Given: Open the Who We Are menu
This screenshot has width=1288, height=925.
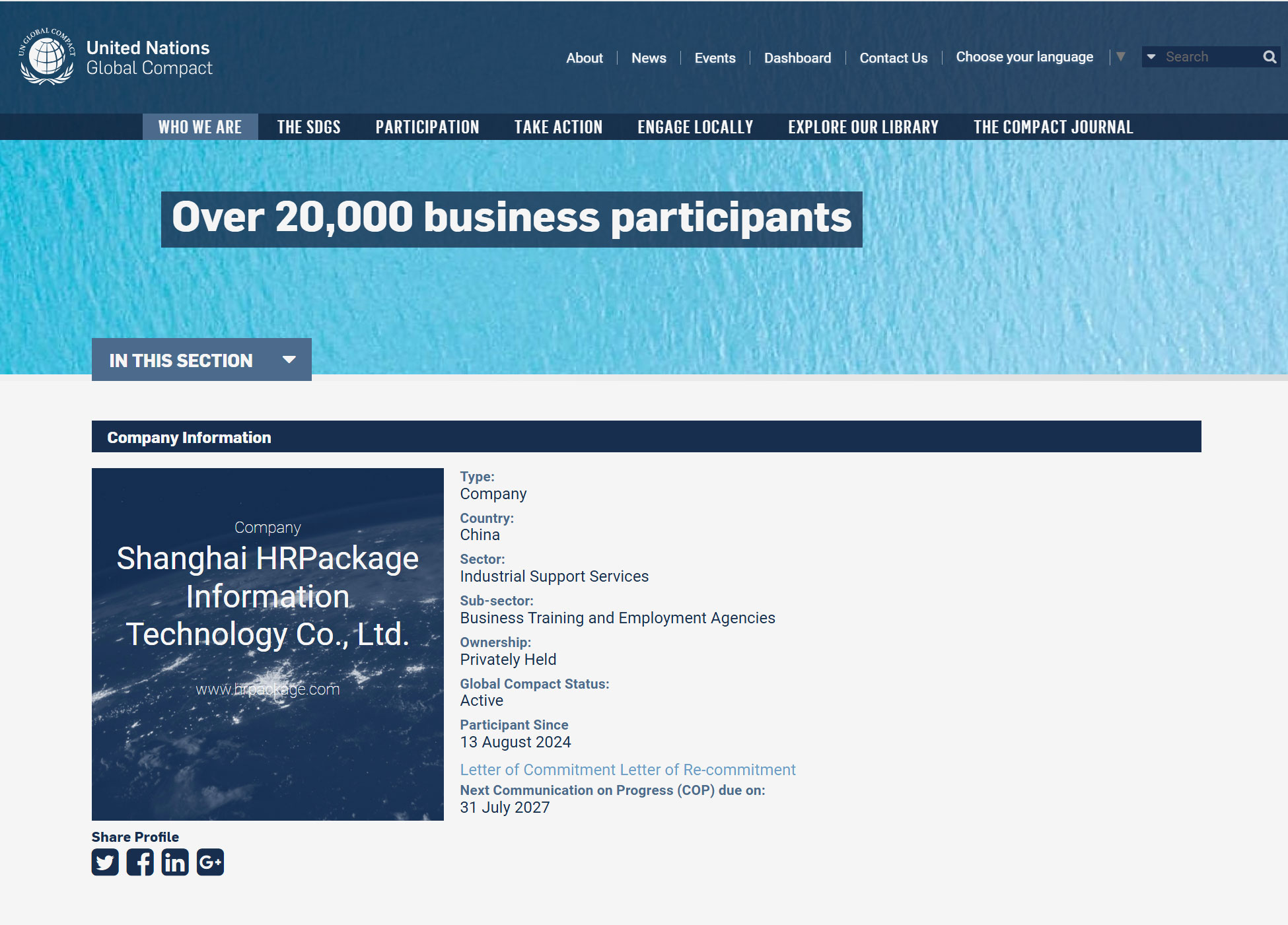Looking at the screenshot, I should (200, 127).
